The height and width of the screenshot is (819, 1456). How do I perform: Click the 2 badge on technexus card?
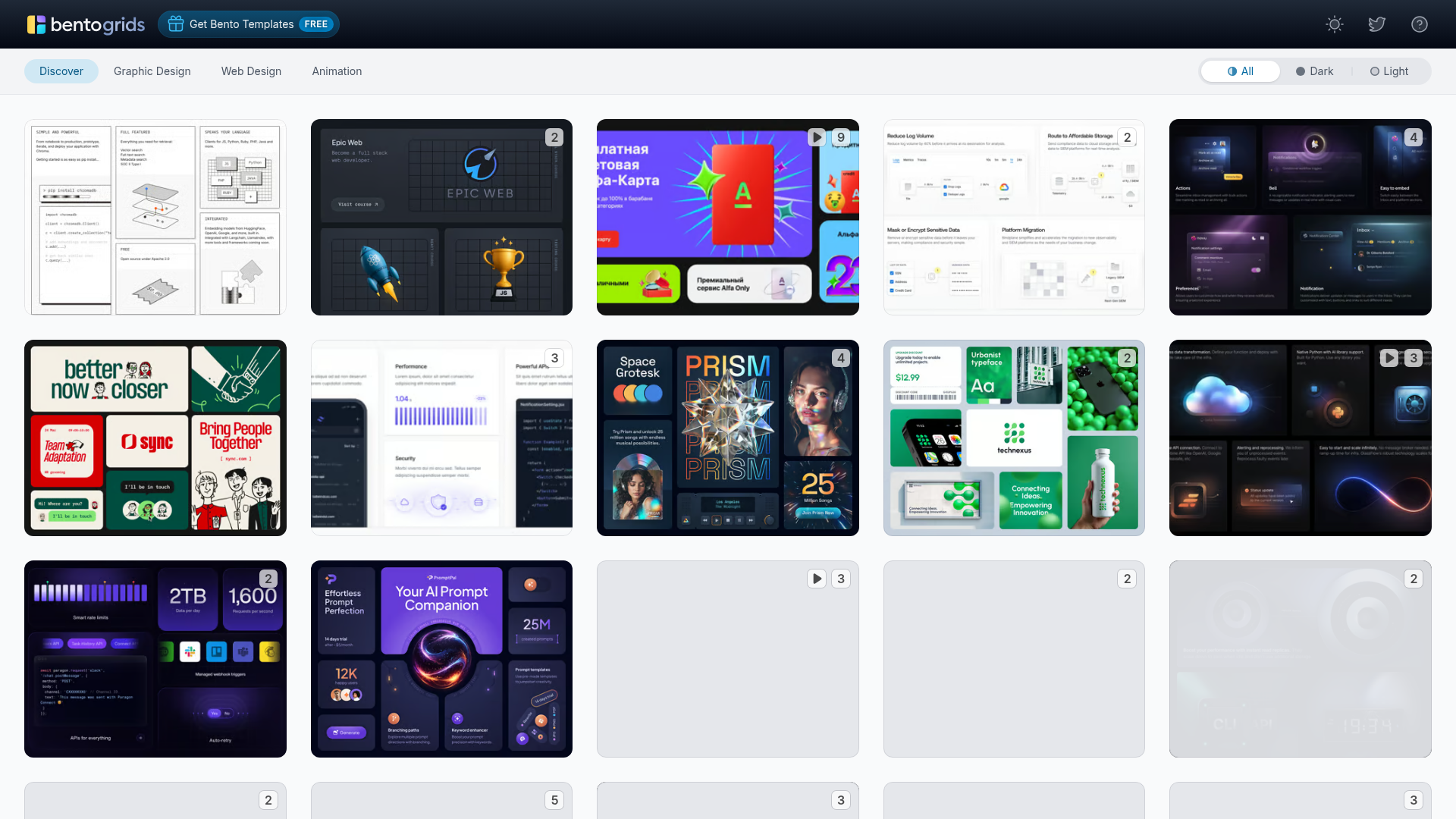pyautogui.click(x=1128, y=358)
